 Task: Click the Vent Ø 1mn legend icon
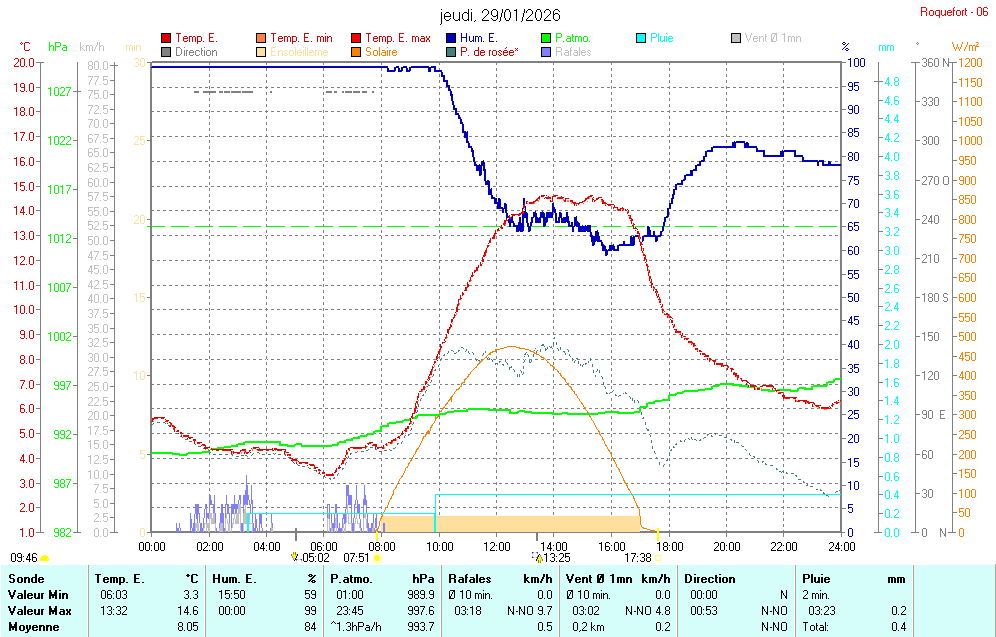(x=736, y=38)
